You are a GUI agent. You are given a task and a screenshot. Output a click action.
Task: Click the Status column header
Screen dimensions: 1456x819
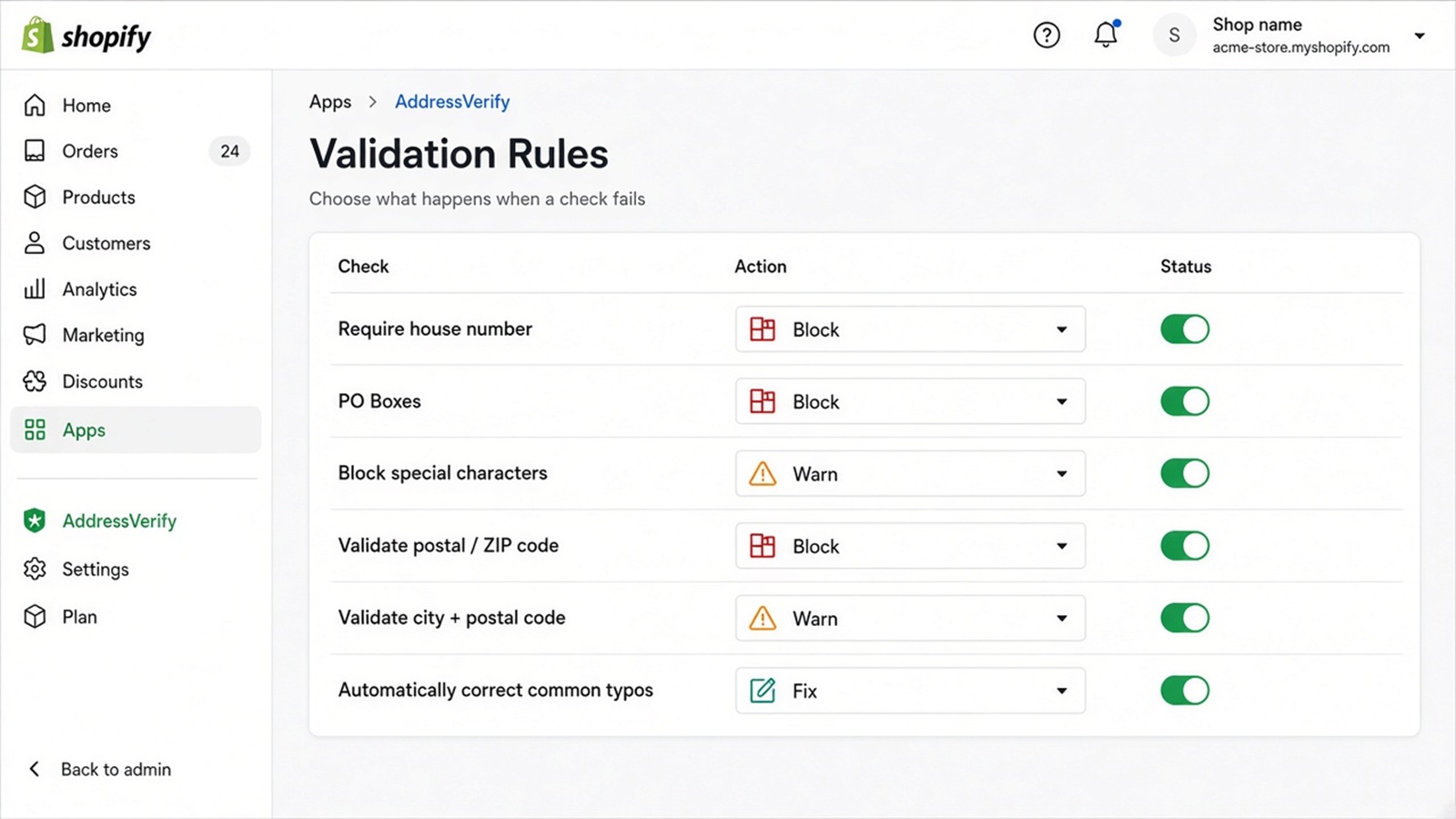(x=1186, y=267)
